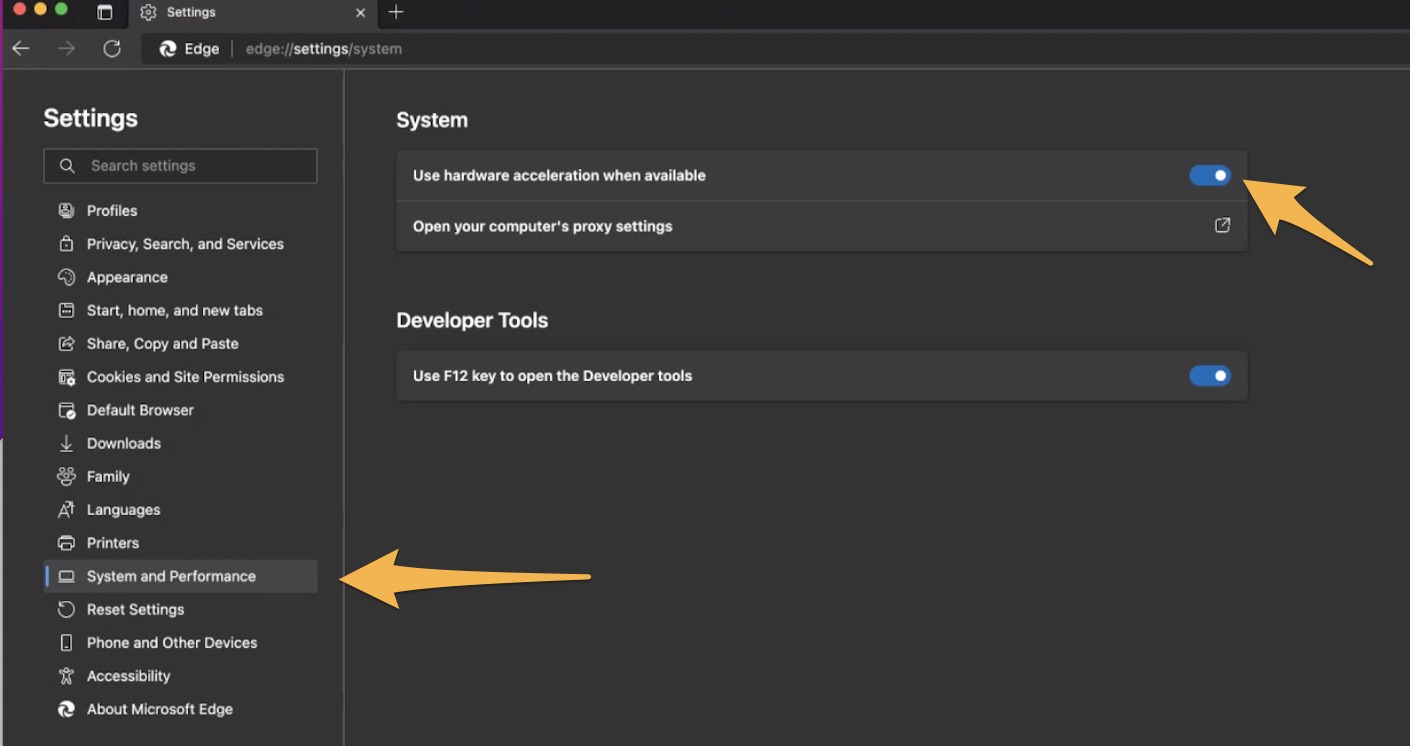Click the Privacy lock icon
The width and height of the screenshot is (1410, 746).
click(67, 244)
